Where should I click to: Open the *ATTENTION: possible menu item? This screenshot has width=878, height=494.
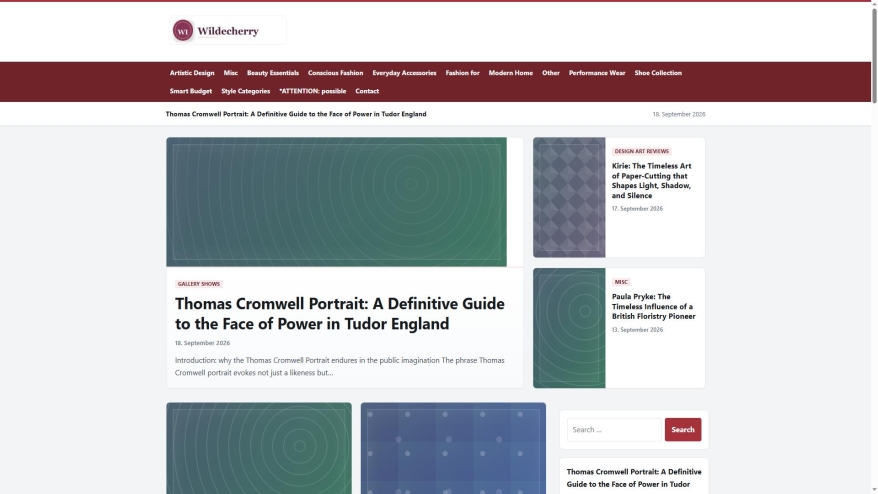pyautogui.click(x=312, y=91)
